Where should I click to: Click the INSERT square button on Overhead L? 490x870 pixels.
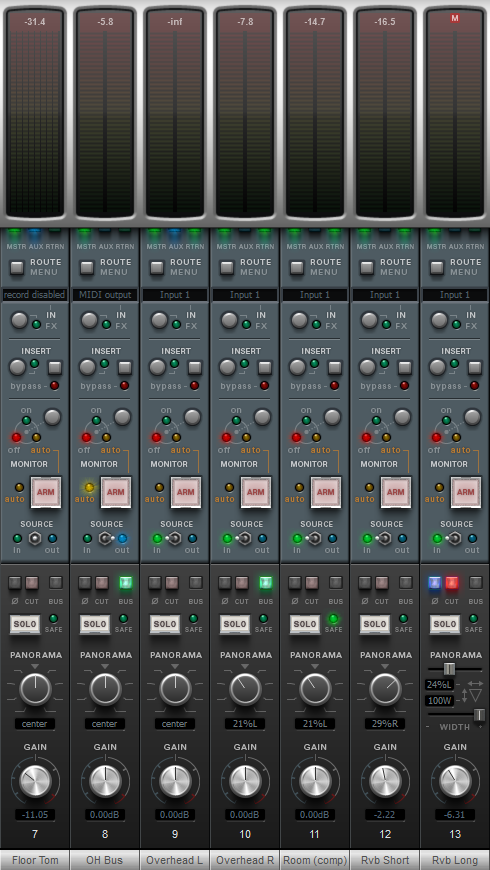(195, 367)
